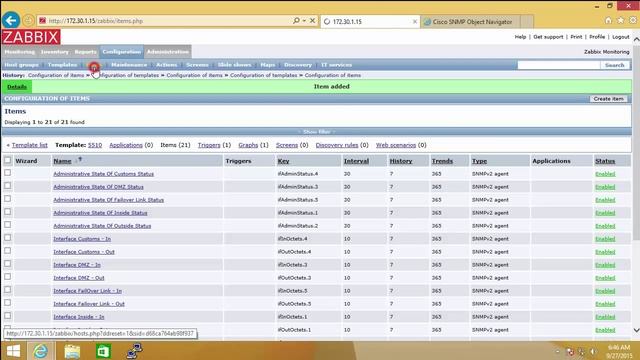Open the Windows Store taskbar icon
The width and height of the screenshot is (640, 360).
coord(103,351)
